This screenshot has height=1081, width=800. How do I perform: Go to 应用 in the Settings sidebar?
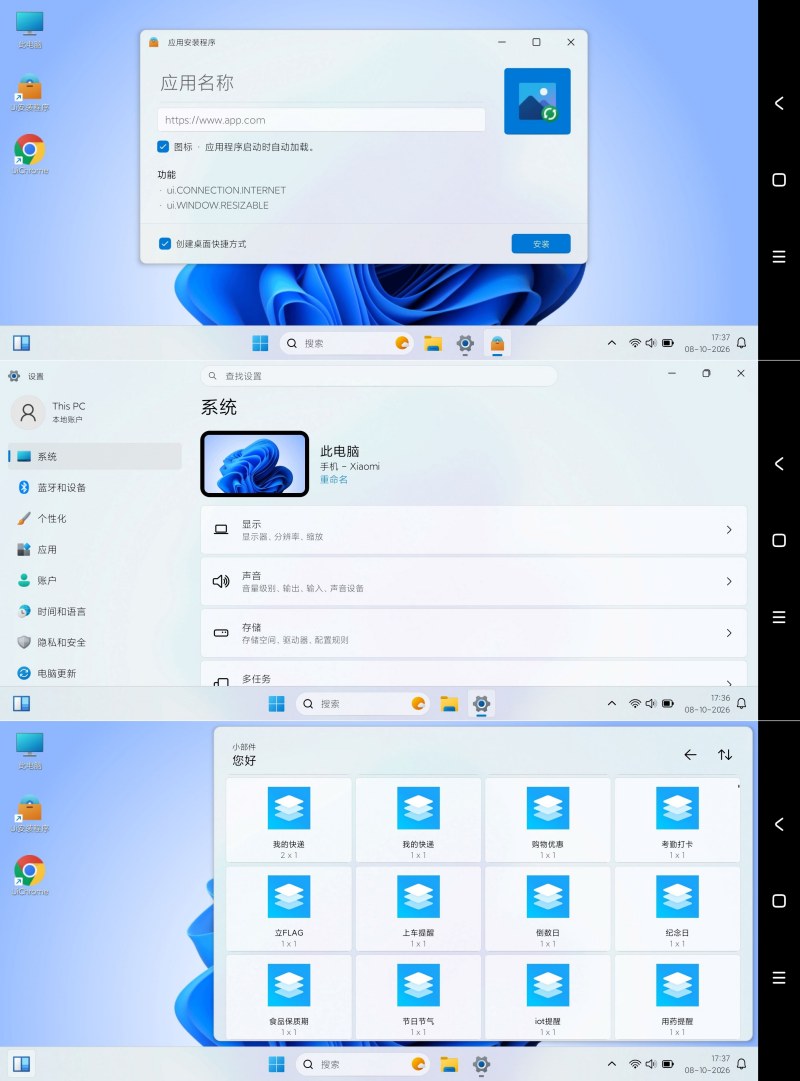click(x=94, y=549)
